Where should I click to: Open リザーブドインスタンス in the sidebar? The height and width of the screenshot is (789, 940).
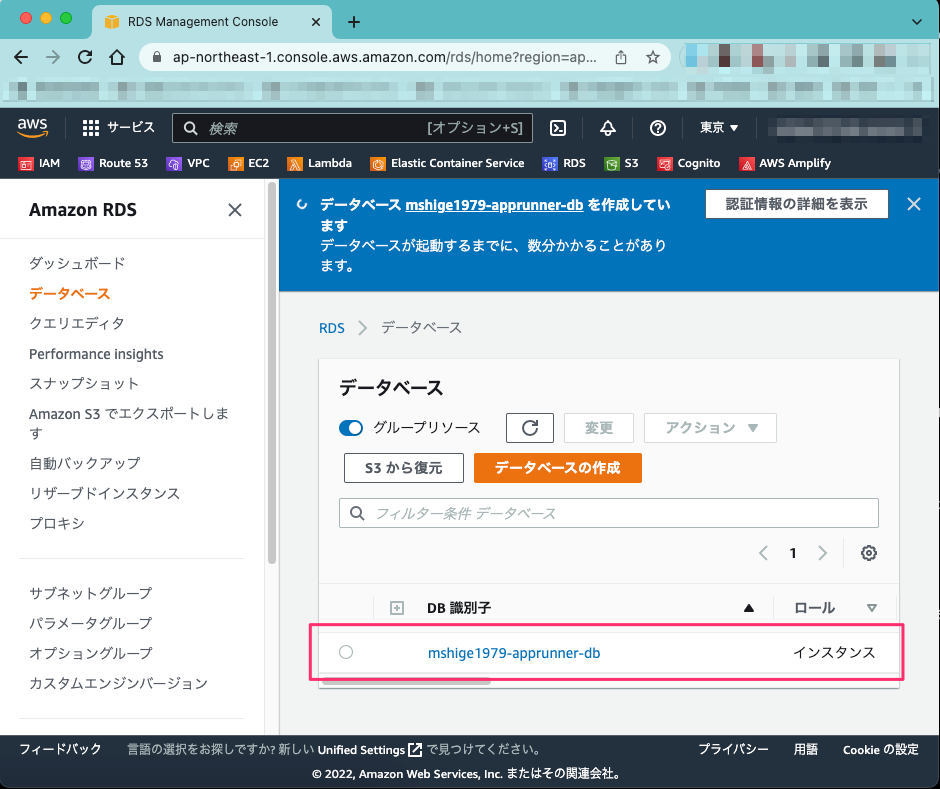105,493
